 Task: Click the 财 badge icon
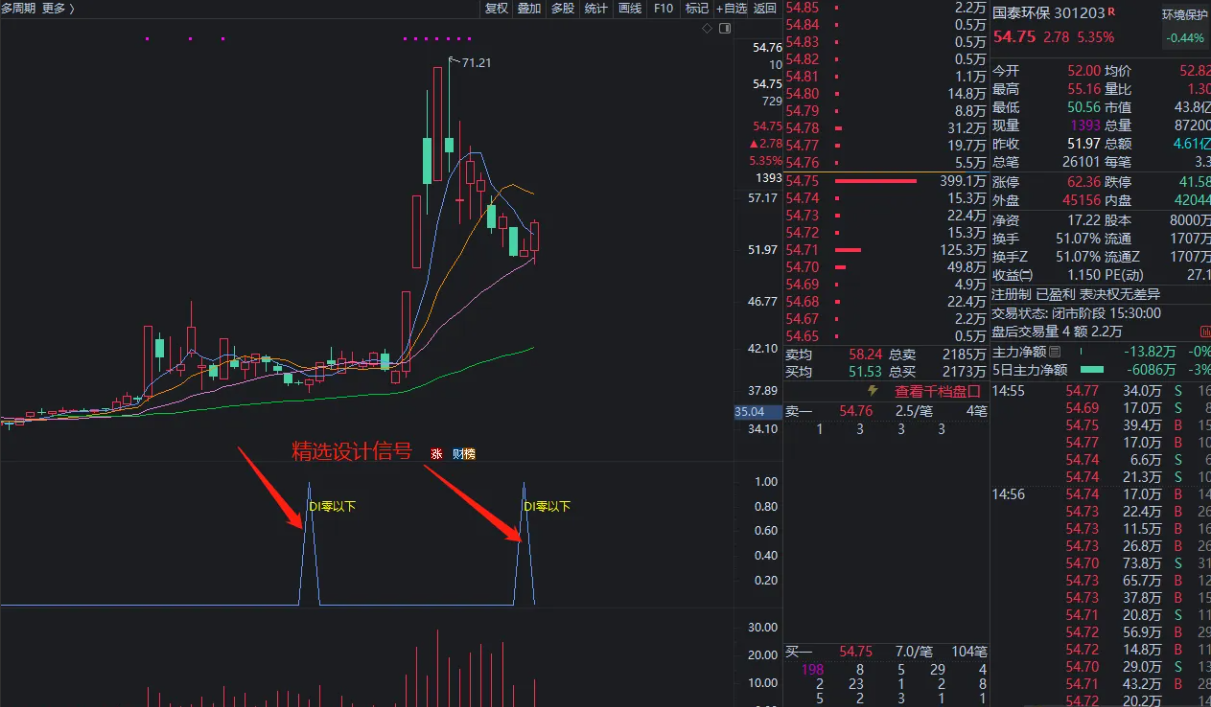tap(457, 454)
